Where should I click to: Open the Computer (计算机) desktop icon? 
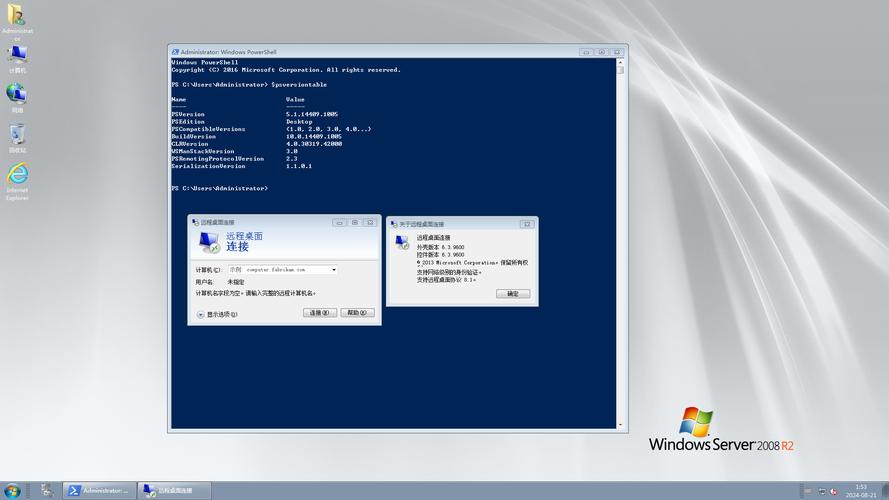(x=17, y=56)
